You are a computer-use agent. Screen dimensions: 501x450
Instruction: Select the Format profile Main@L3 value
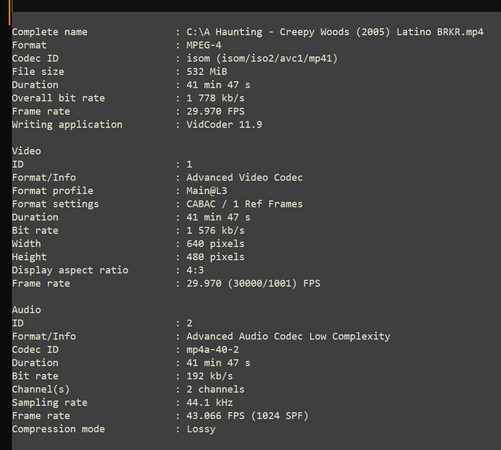207,191
